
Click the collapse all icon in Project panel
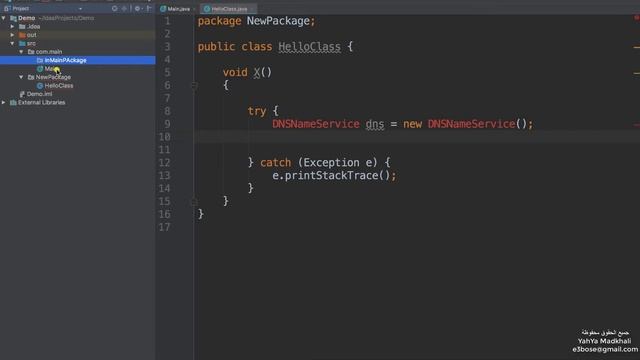[x=124, y=8]
